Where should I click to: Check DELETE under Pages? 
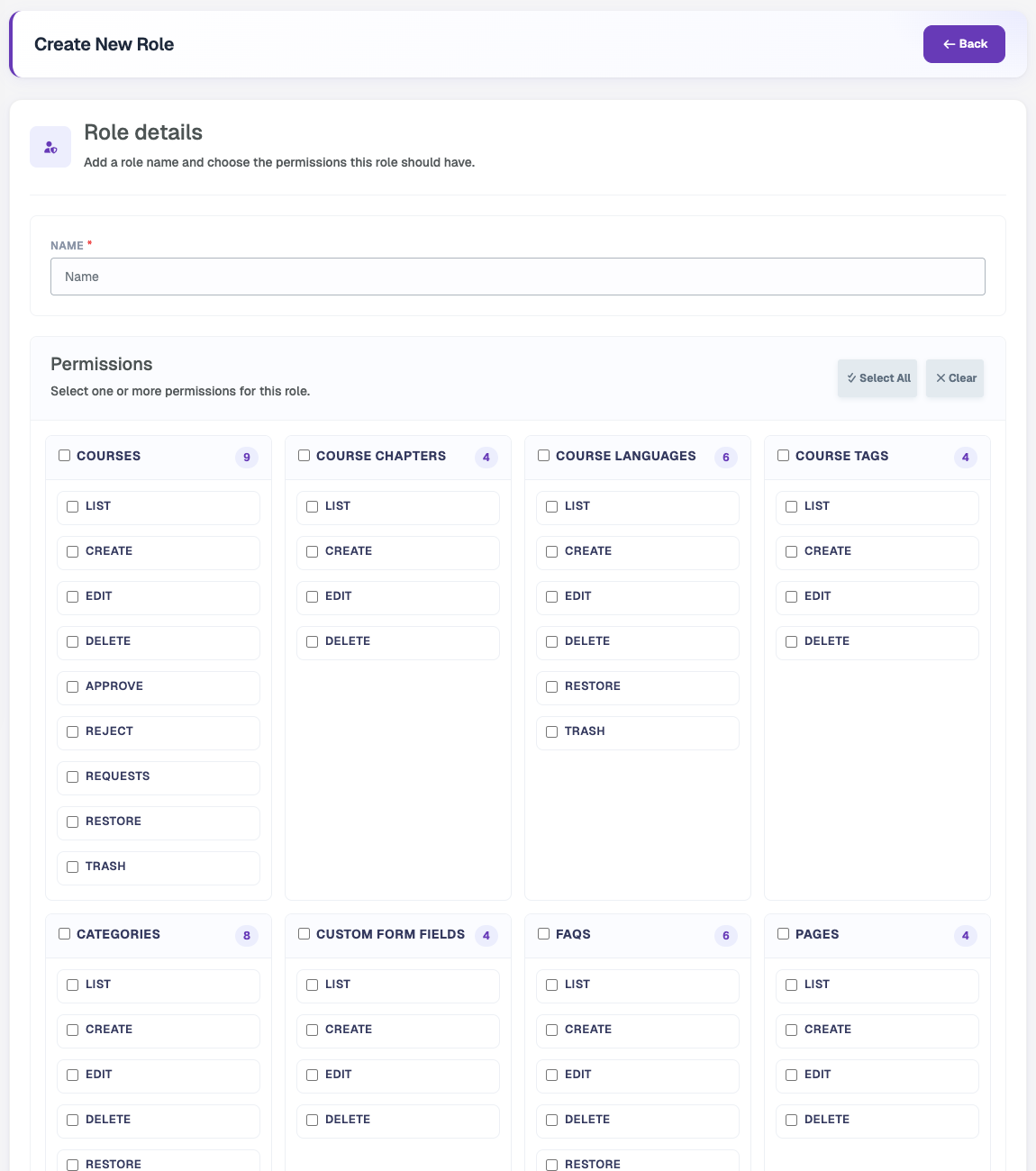click(x=792, y=1121)
